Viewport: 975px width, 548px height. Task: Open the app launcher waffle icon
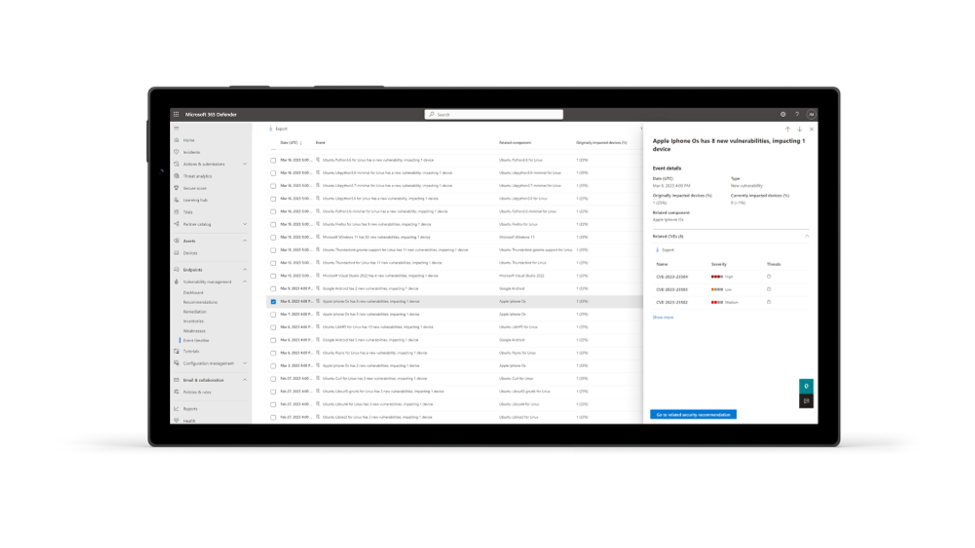coord(177,114)
